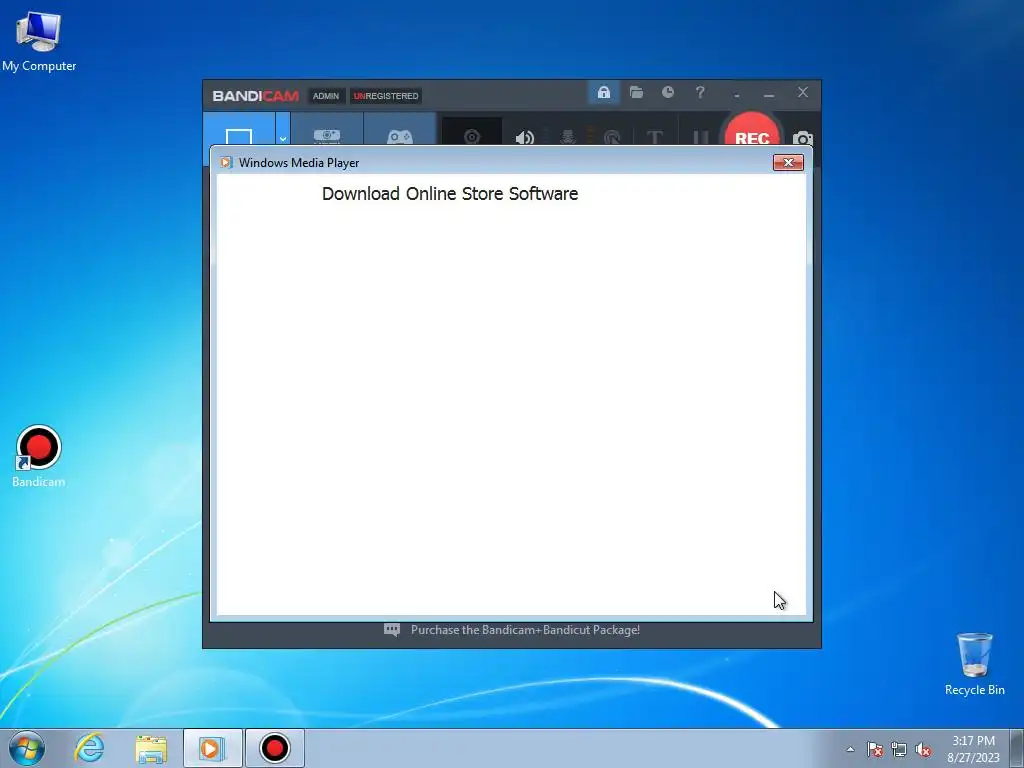Click the Bandicam lock (register) icon
Viewport: 1024px width, 768px height.
603,93
